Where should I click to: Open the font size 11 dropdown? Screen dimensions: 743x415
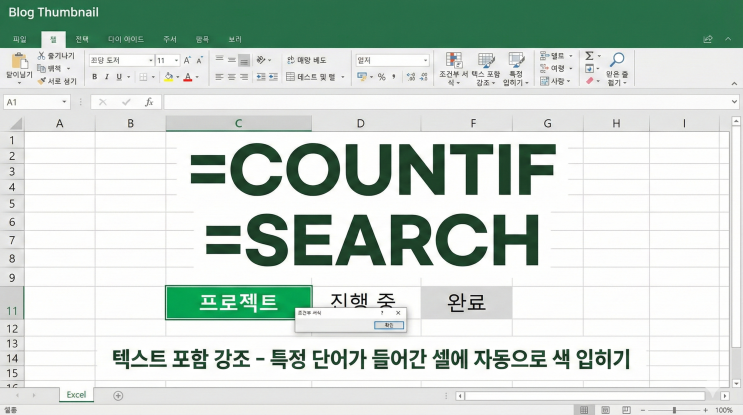click(x=176, y=61)
